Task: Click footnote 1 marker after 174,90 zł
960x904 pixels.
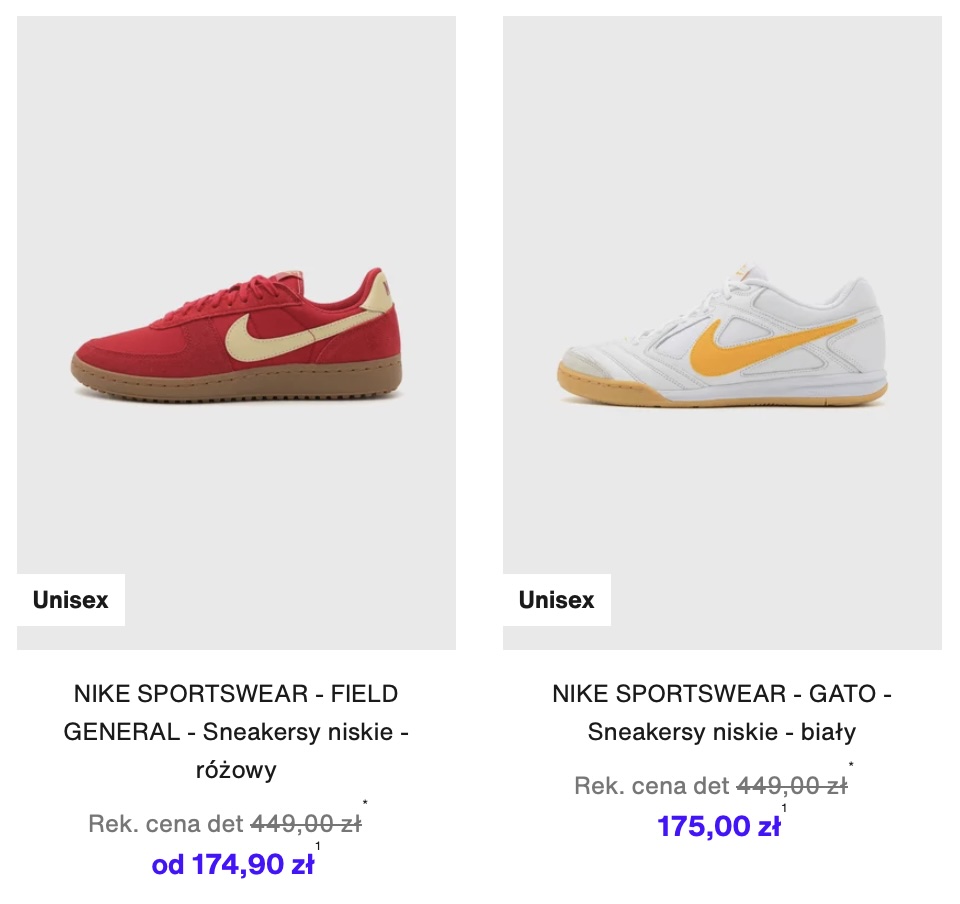Action: click(318, 846)
